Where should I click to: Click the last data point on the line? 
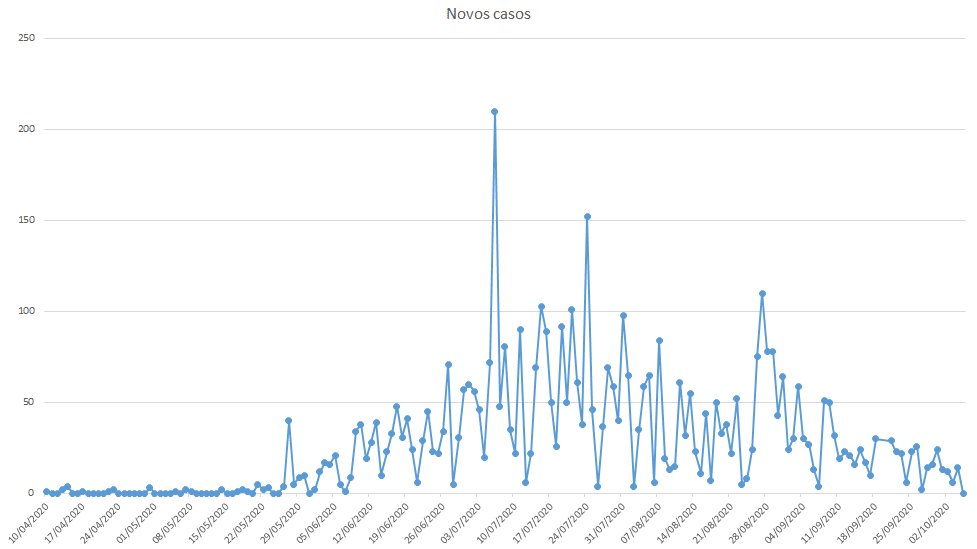[x=963, y=493]
